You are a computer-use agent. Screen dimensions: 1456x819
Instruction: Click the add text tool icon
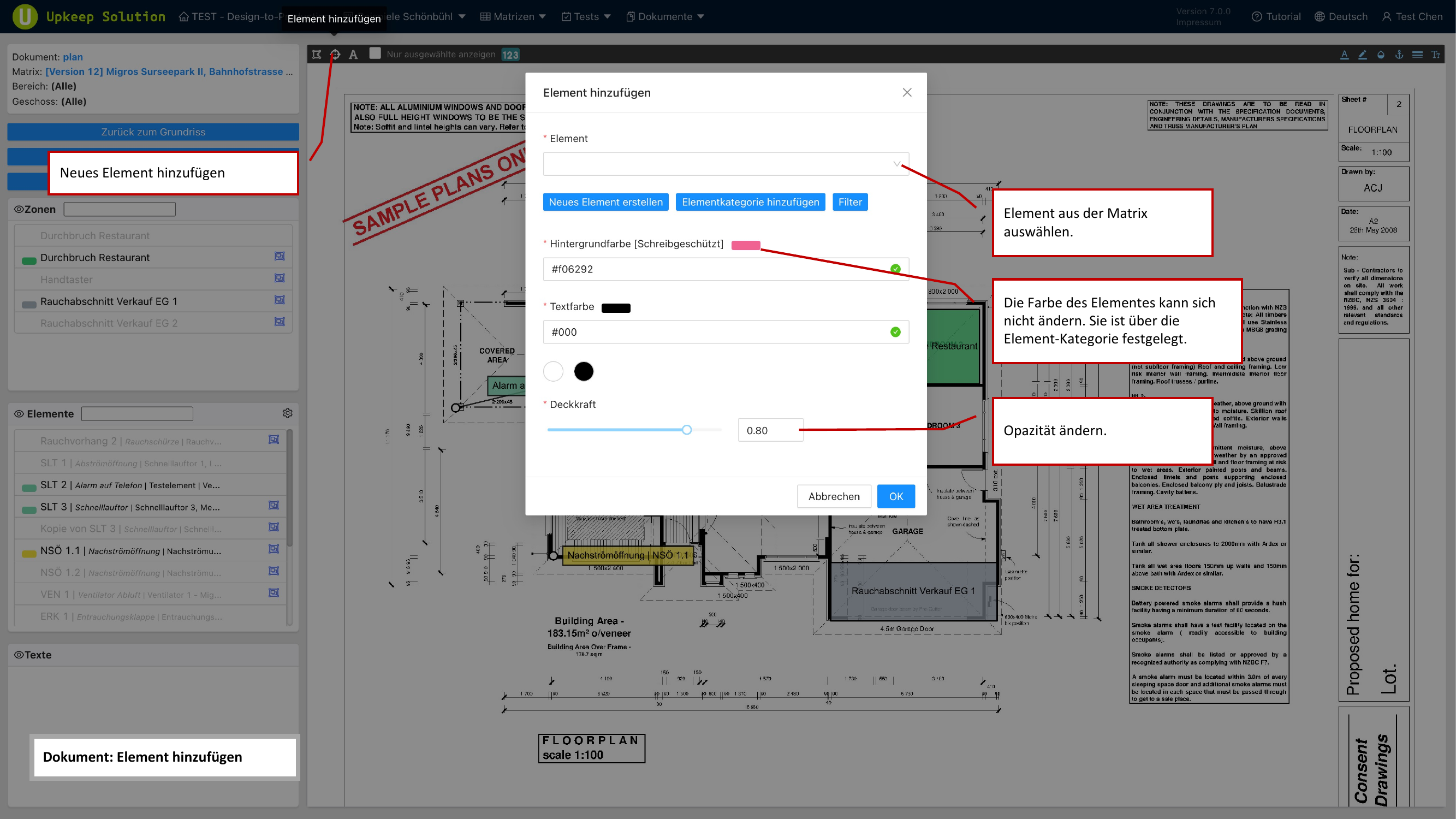[x=353, y=54]
